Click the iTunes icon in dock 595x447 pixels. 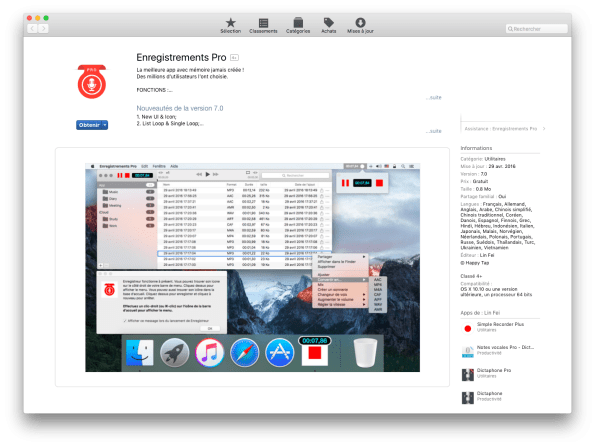click(209, 353)
